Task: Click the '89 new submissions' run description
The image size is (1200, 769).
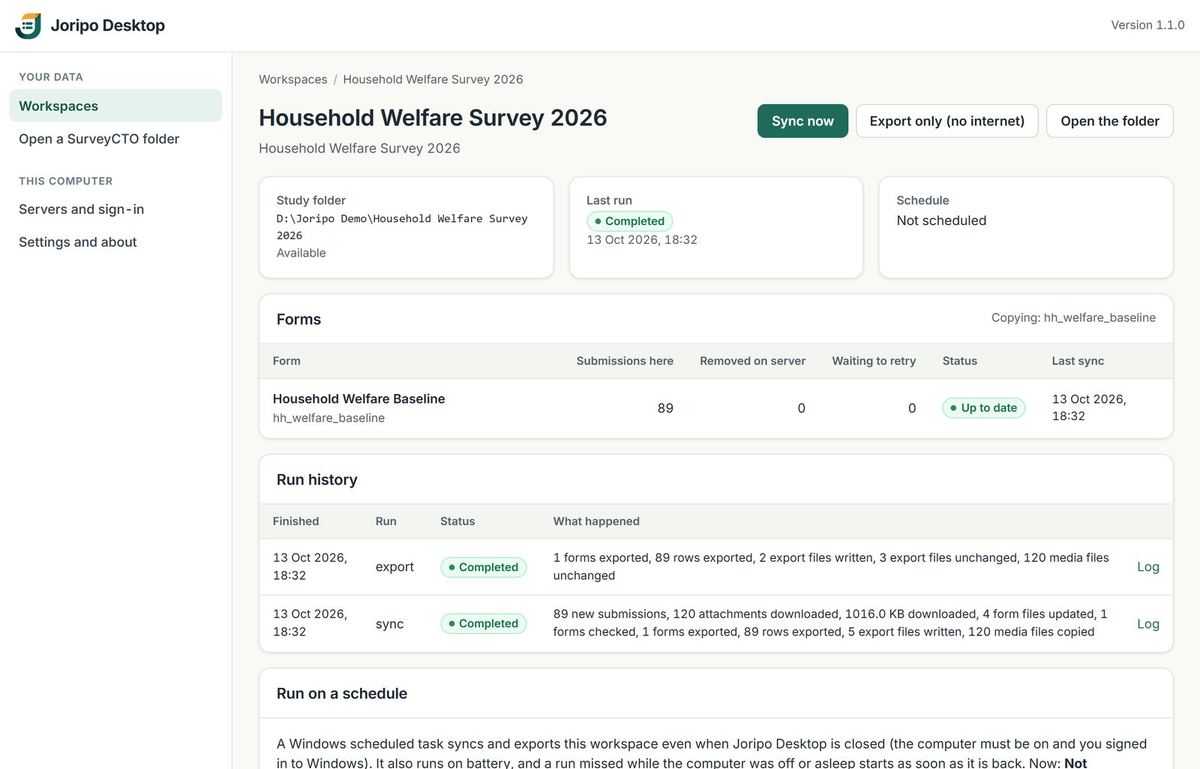Action: [x=831, y=623]
